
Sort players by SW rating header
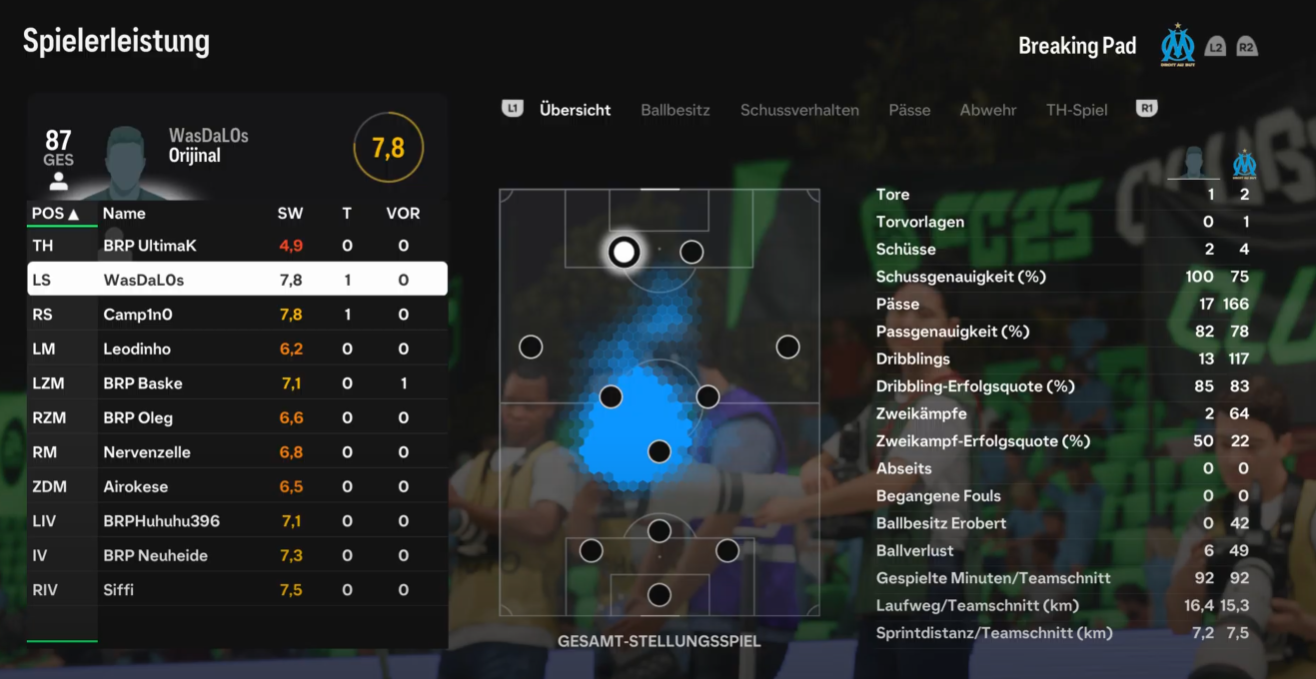tap(289, 213)
